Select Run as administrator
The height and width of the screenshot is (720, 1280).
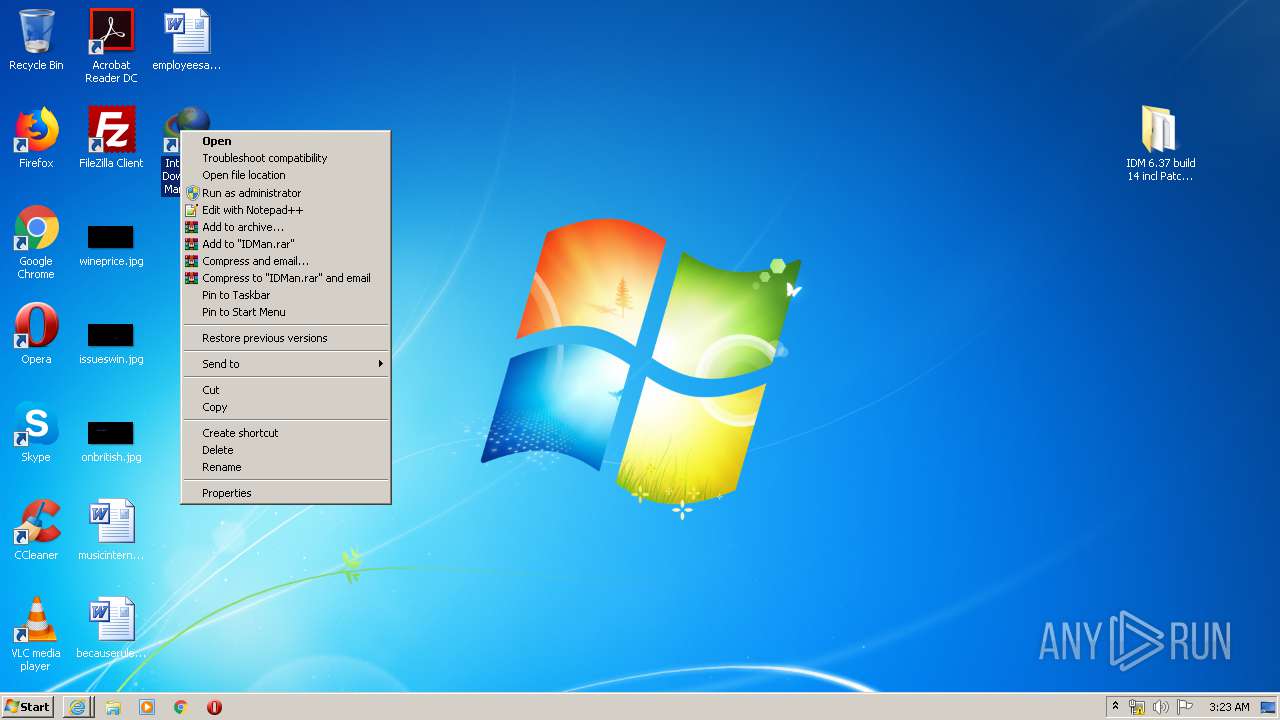click(286, 193)
